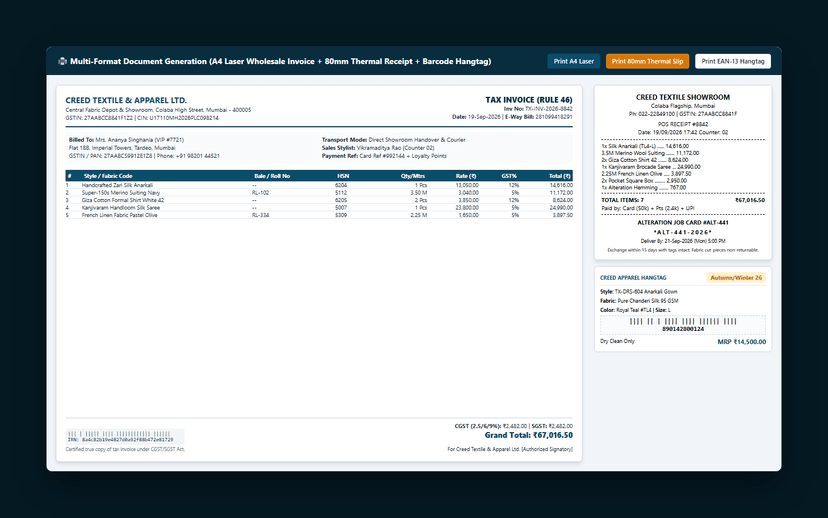Click the Kanjivaram Handloom Silk Saree row
This screenshot has height=518, width=828.
coord(319,208)
